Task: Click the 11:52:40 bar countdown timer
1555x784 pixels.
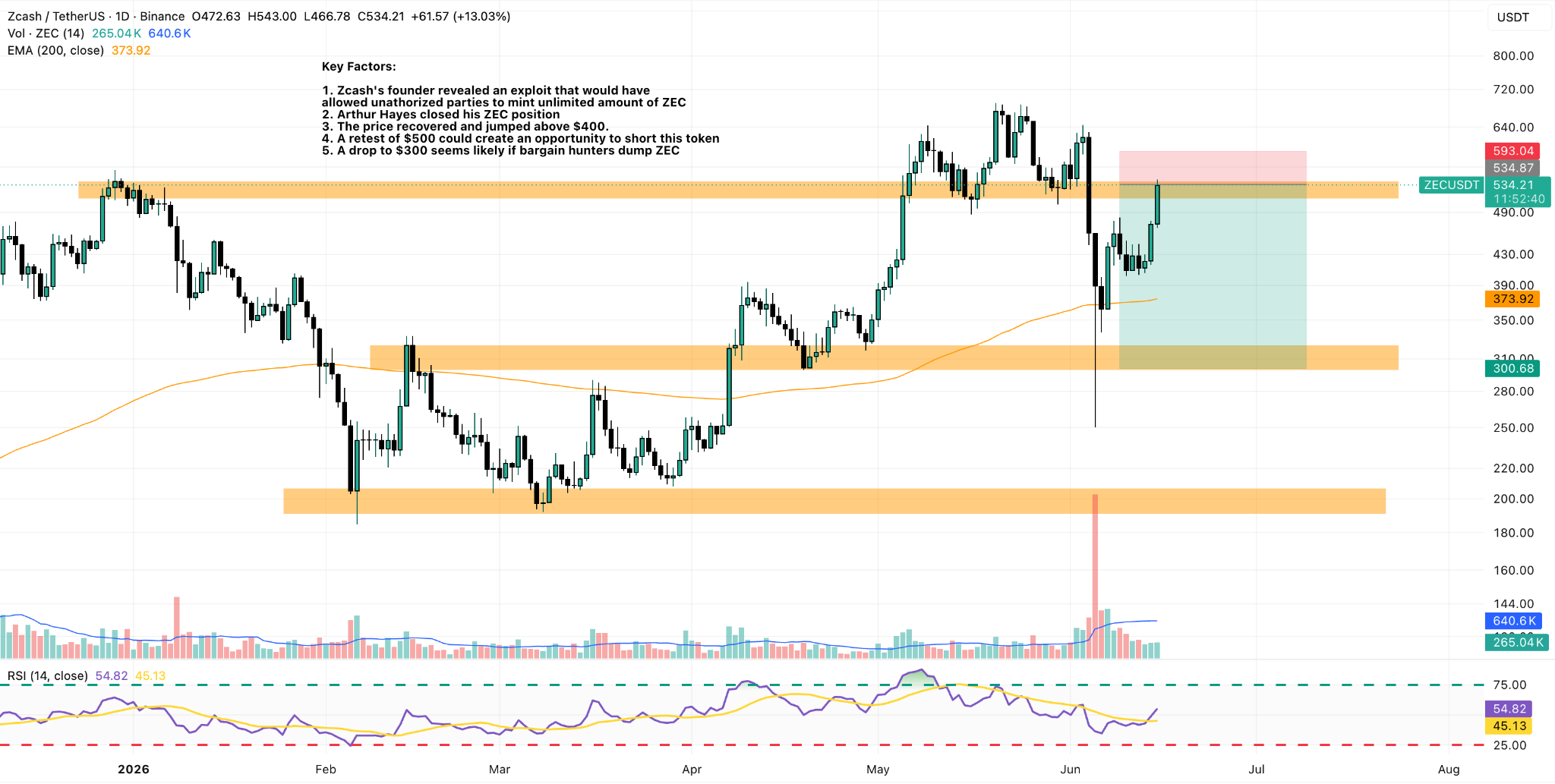Action: [1519, 200]
